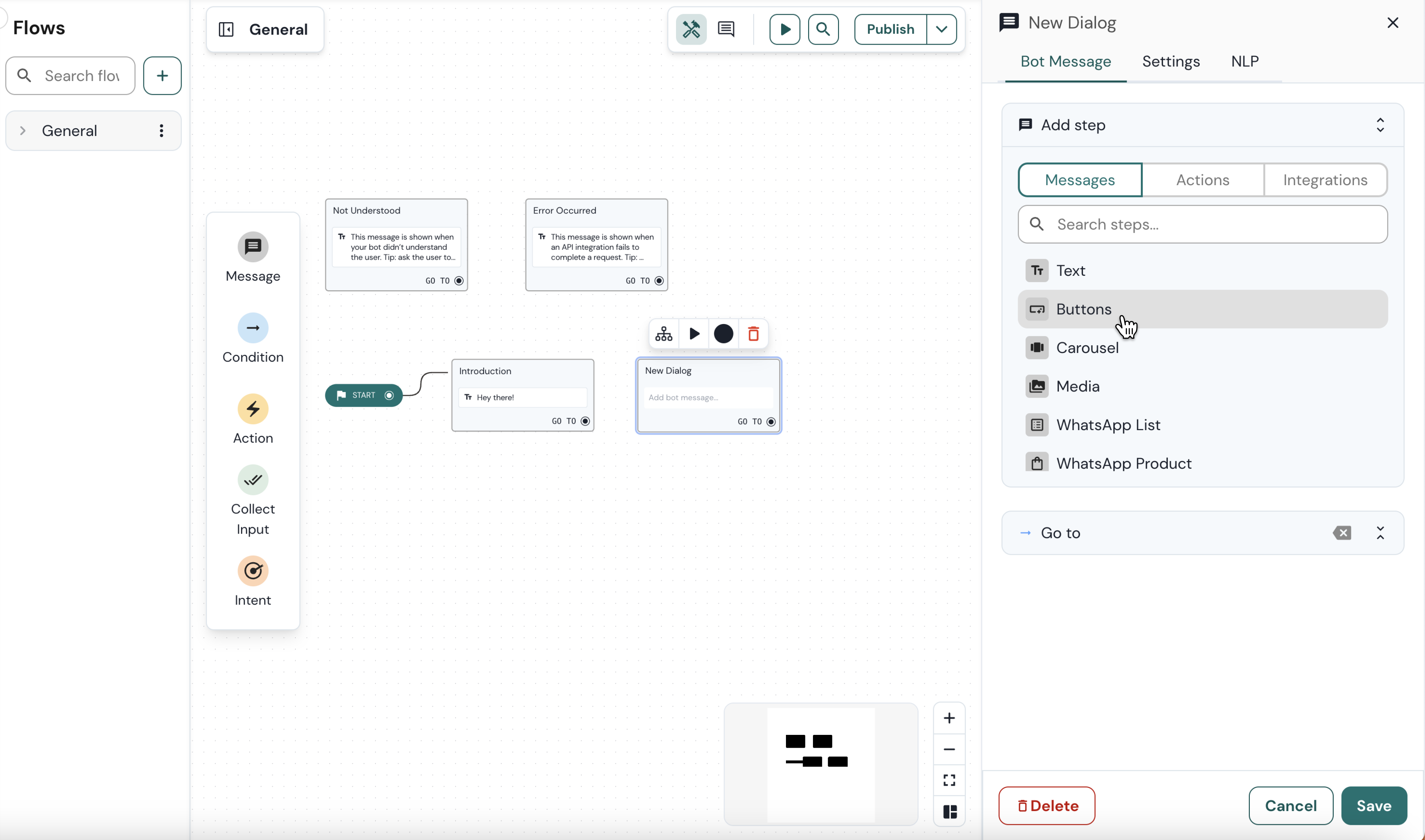Open the flow map icon above New Dialog
The width and height of the screenshot is (1425, 840).
click(x=663, y=334)
